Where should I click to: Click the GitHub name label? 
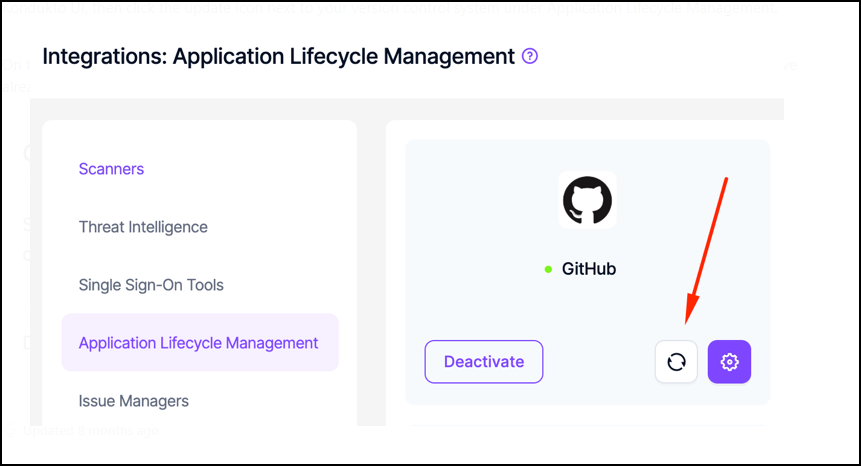pyautogui.click(x=589, y=269)
